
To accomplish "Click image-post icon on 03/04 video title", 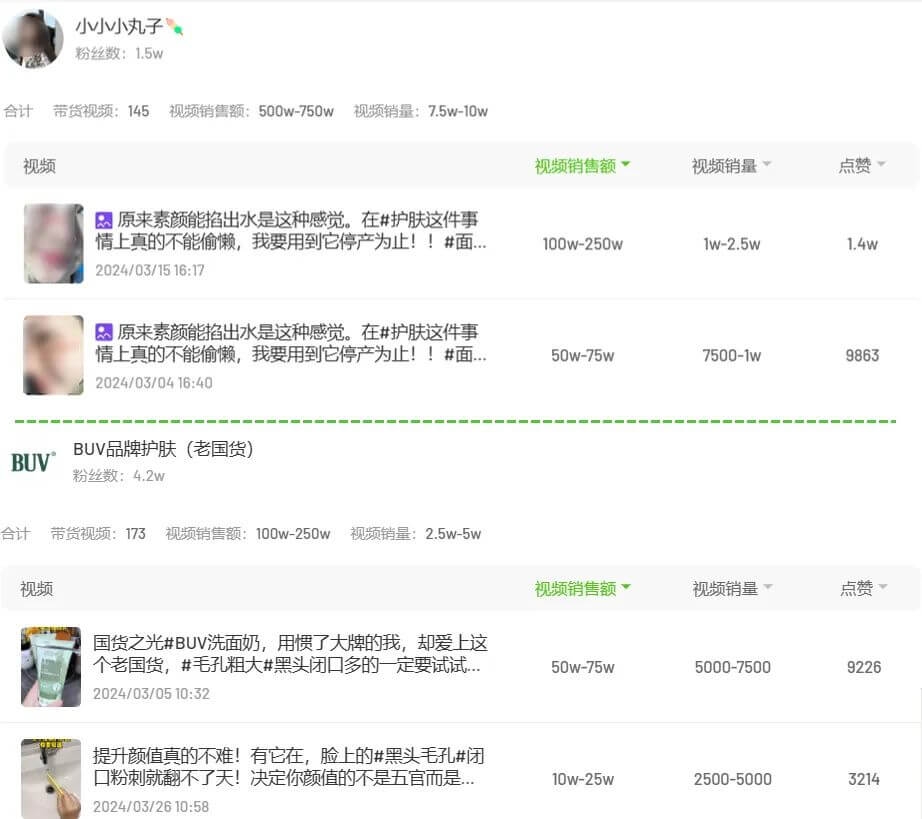I will 103,332.
